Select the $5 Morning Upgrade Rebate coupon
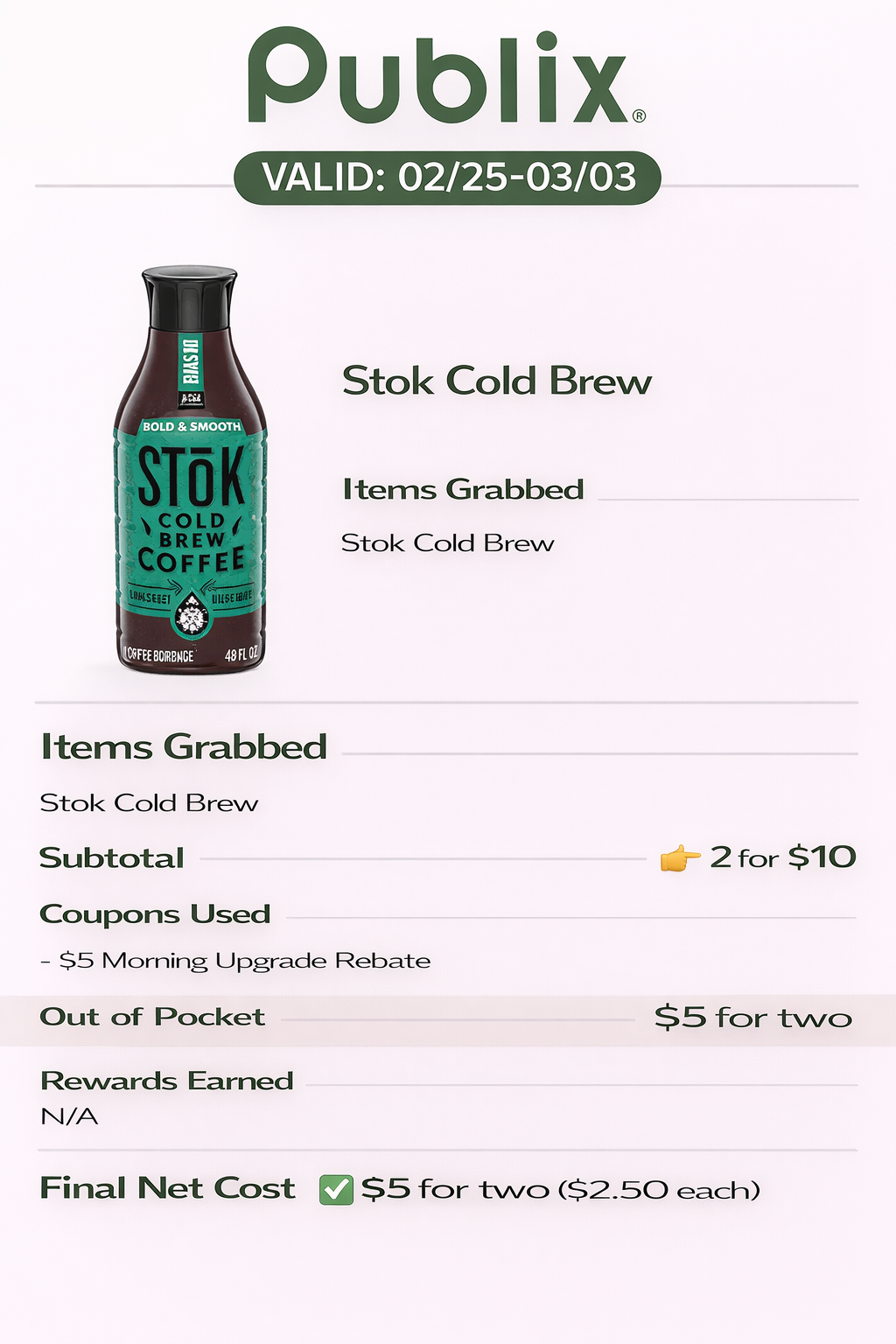Viewport: 896px width, 1344px height. [x=235, y=961]
